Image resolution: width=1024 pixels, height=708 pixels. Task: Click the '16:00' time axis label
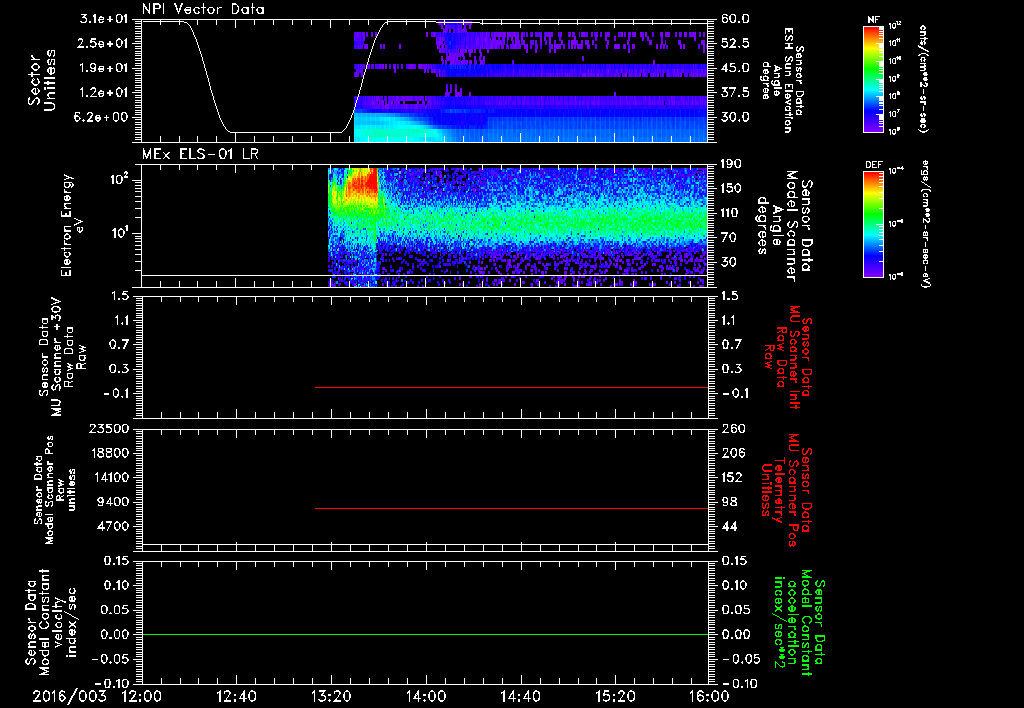coord(709,696)
